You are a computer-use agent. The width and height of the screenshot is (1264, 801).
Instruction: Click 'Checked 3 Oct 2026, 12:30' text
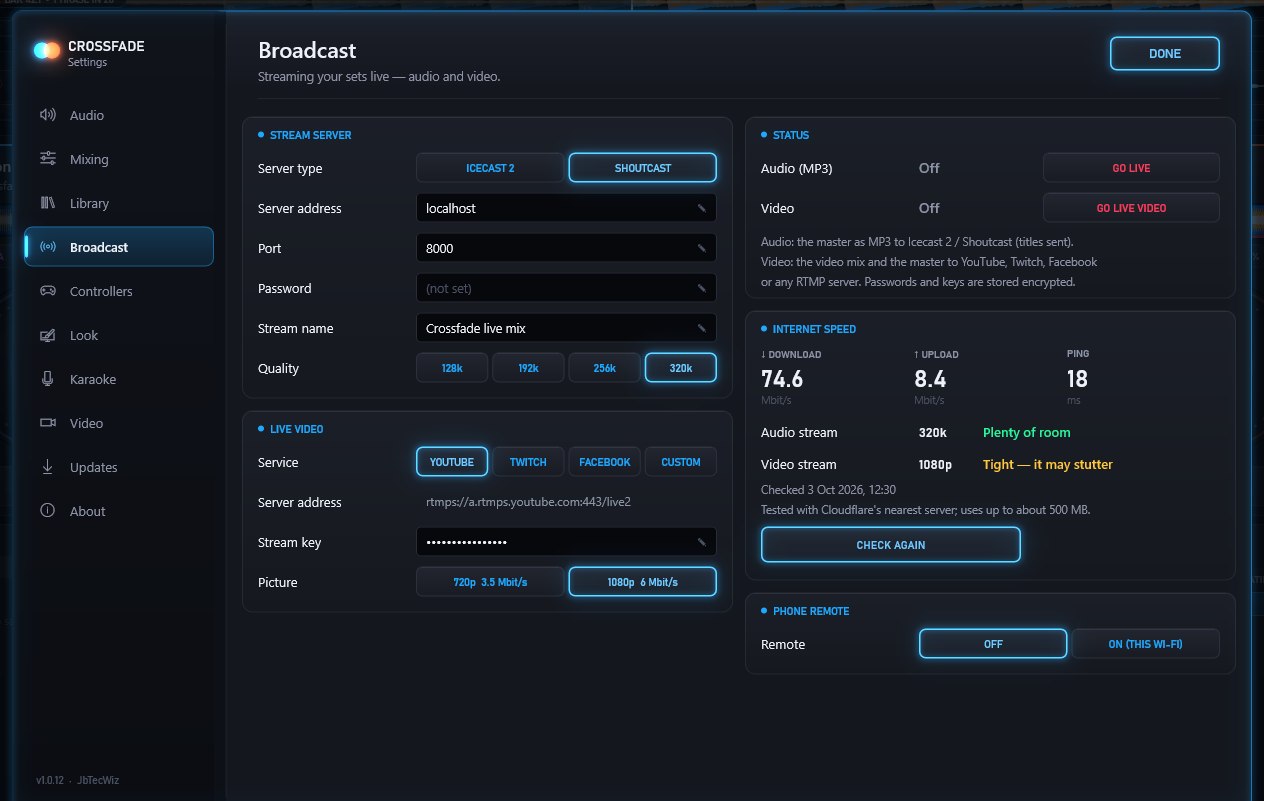(828, 490)
